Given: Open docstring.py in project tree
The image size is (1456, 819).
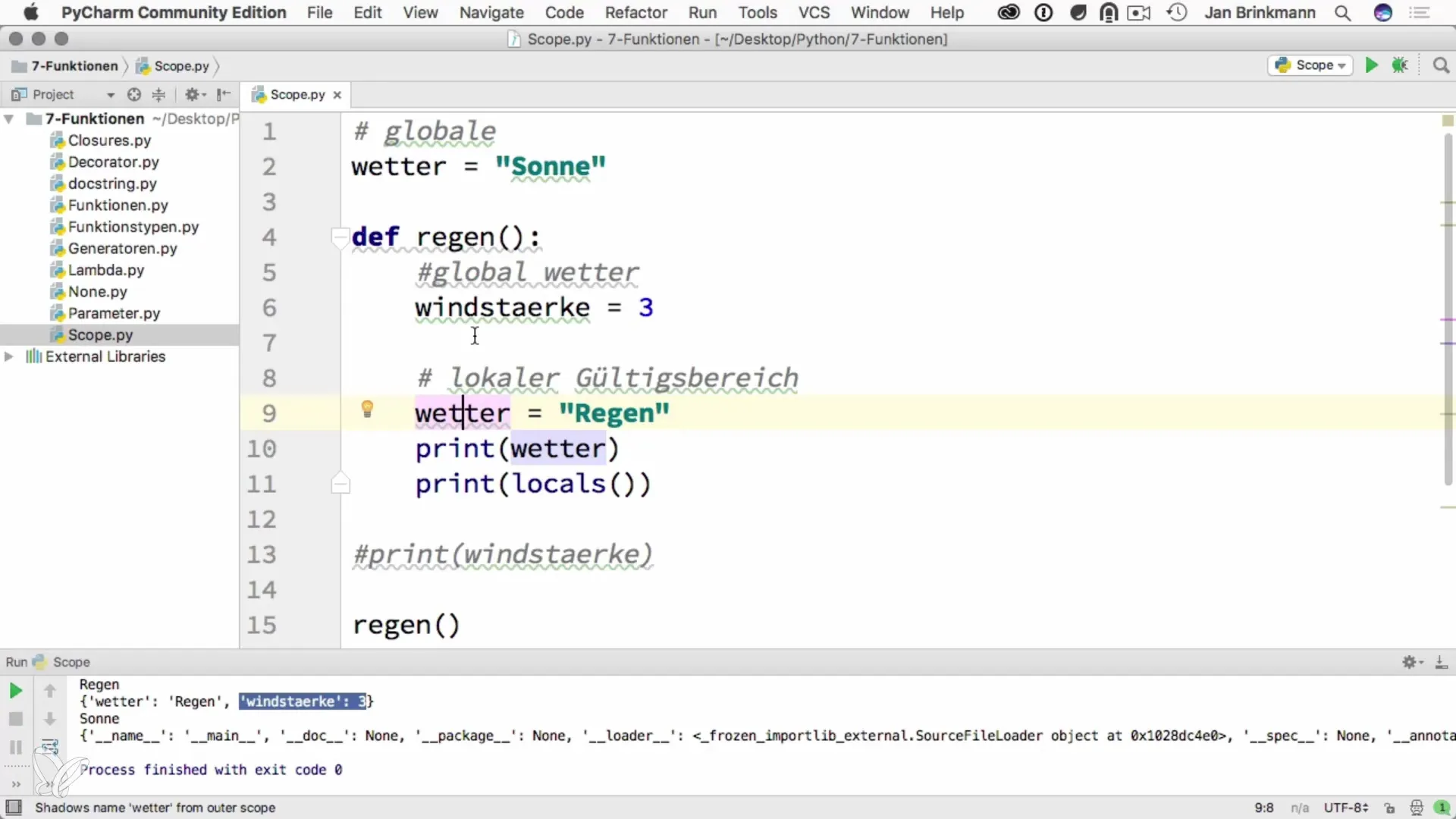Looking at the screenshot, I should (x=112, y=184).
